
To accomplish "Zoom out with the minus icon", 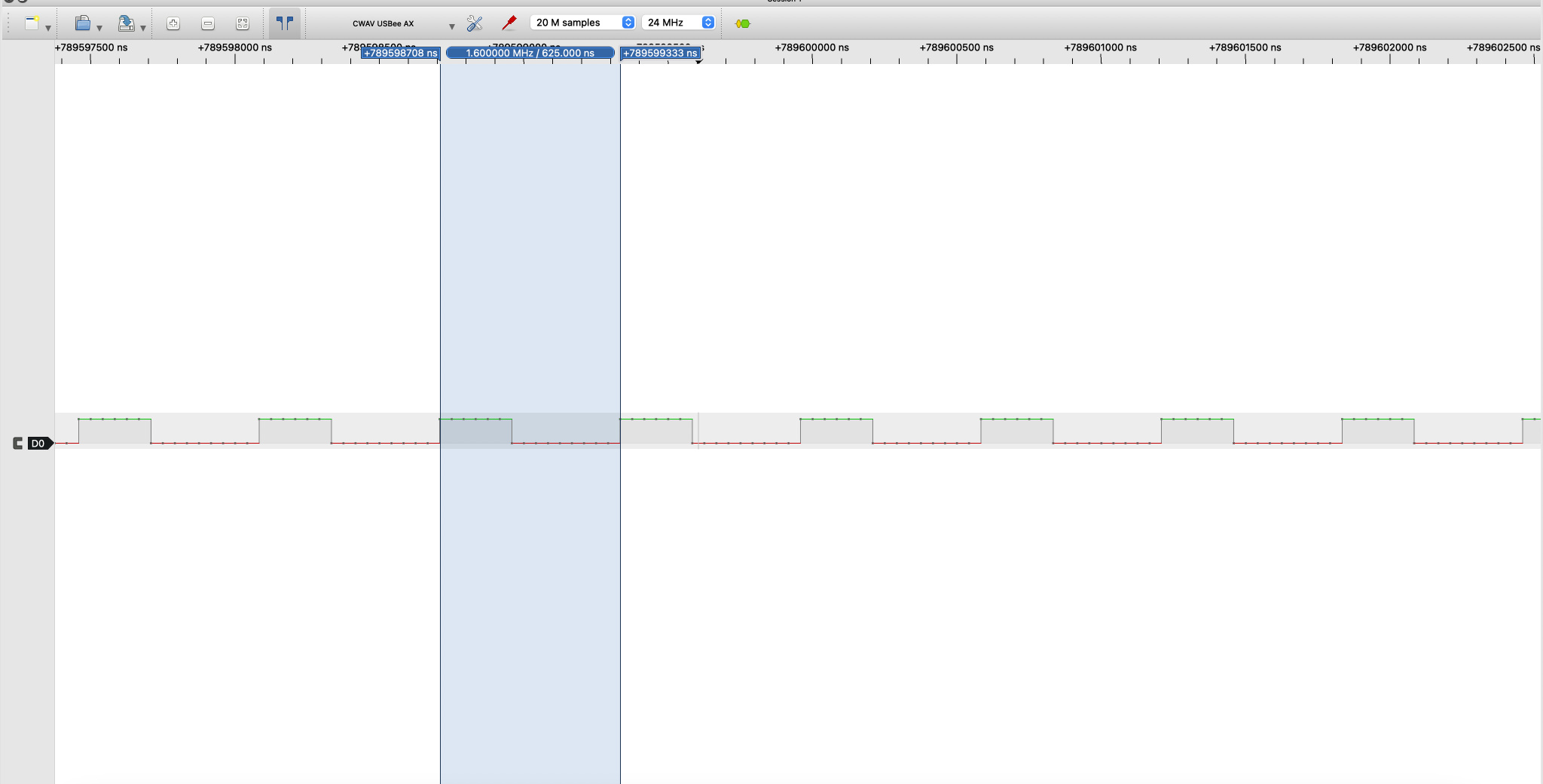I will point(208,23).
